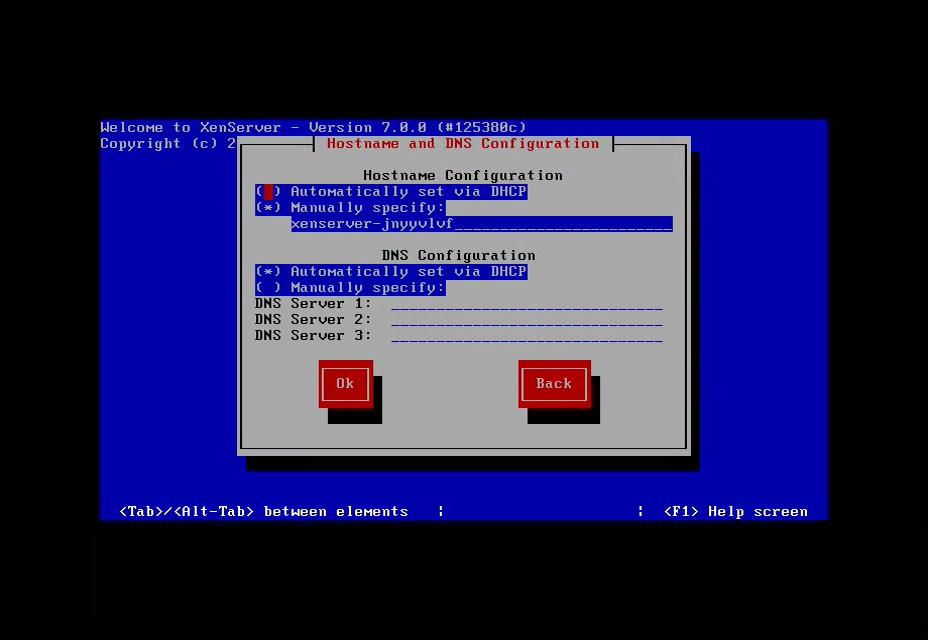Click the 'DNS Configuration' section heading

point(459,256)
